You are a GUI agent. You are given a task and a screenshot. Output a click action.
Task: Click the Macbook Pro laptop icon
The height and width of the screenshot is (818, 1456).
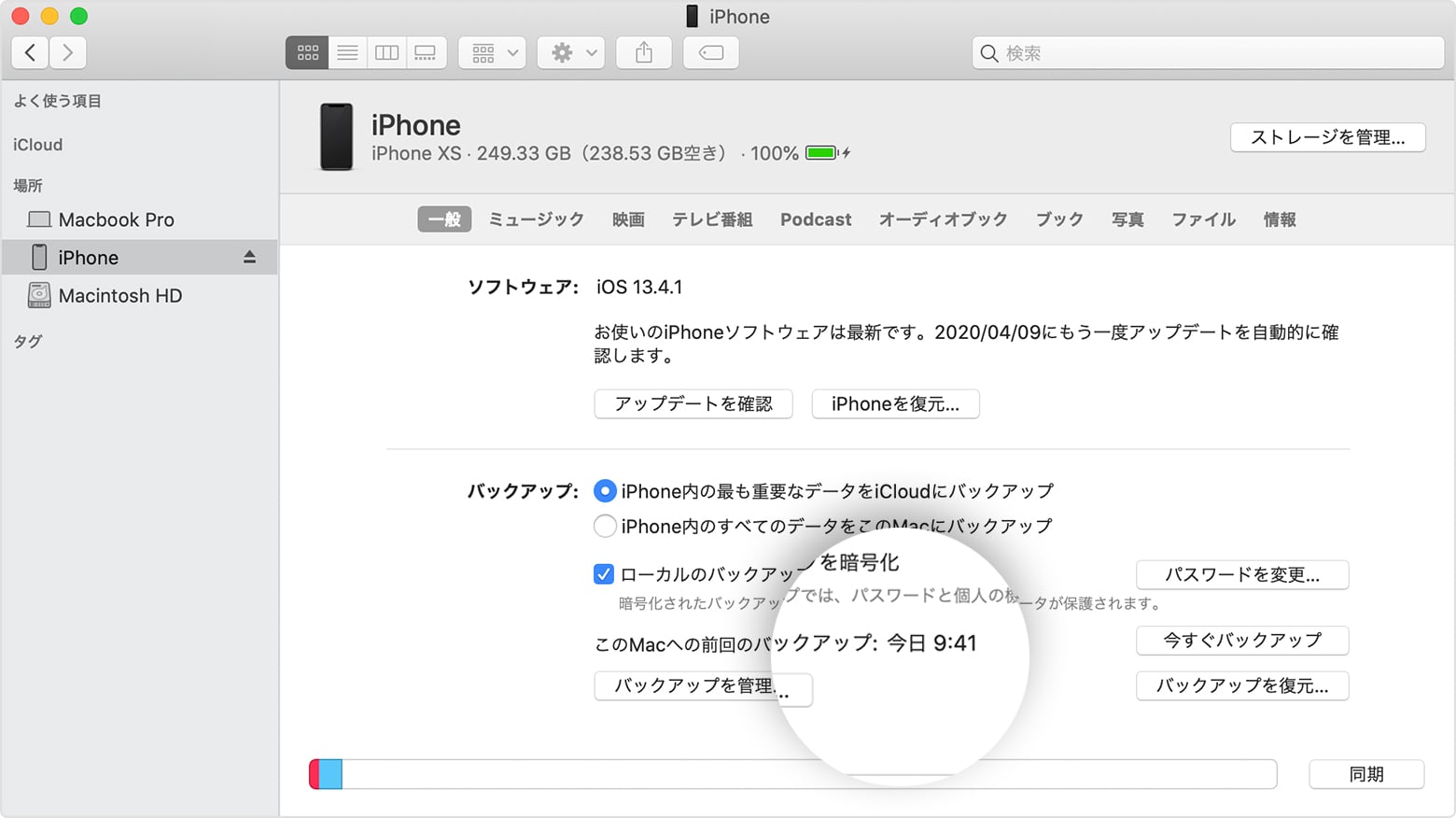(39, 219)
